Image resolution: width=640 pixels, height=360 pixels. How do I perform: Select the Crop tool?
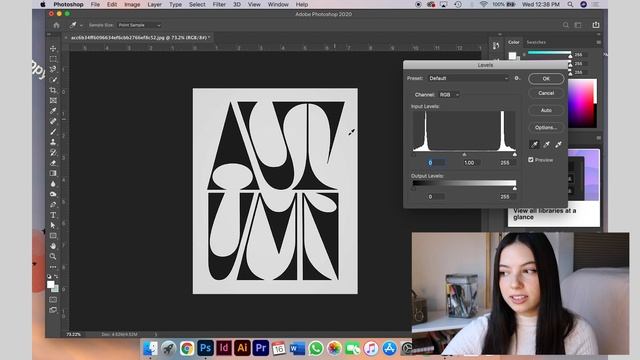pos(53,90)
